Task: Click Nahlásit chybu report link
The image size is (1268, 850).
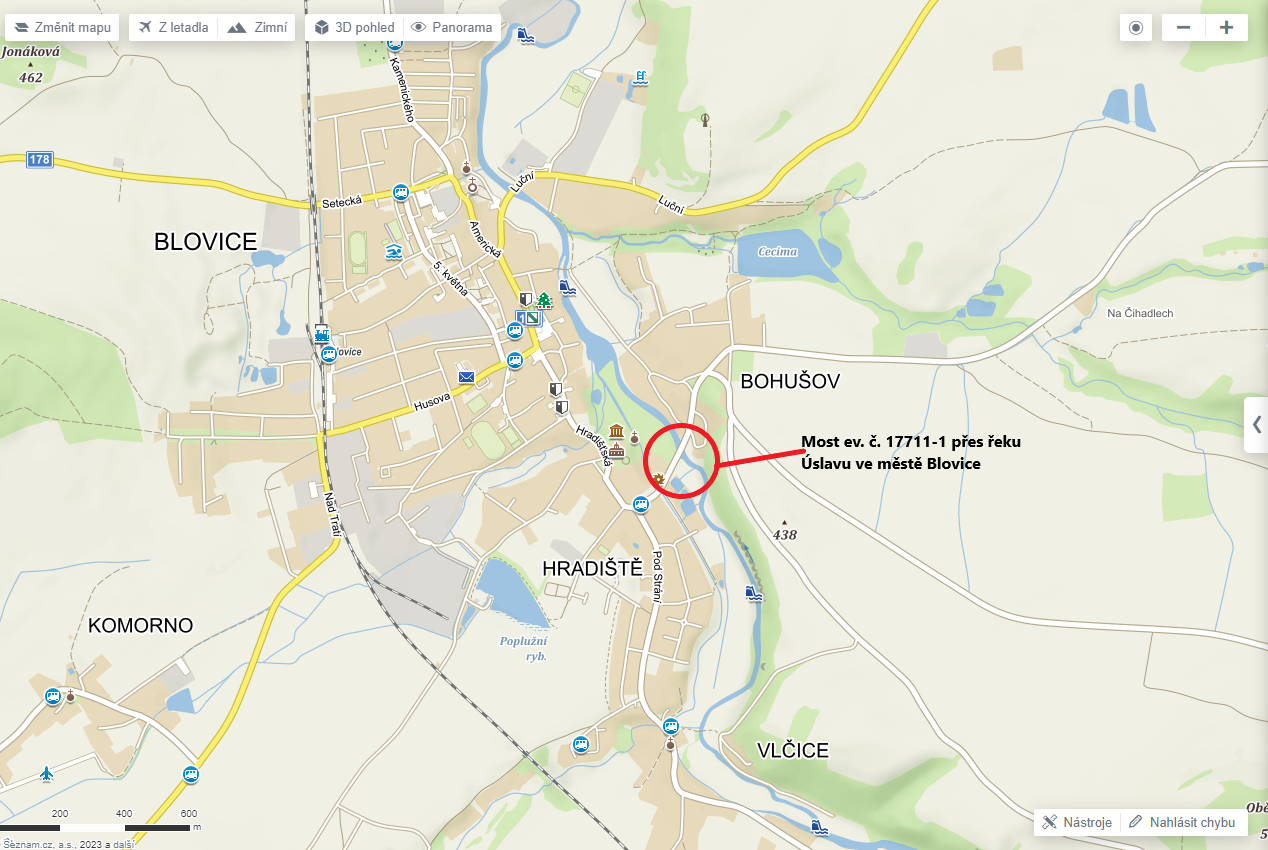Action: 1184,822
